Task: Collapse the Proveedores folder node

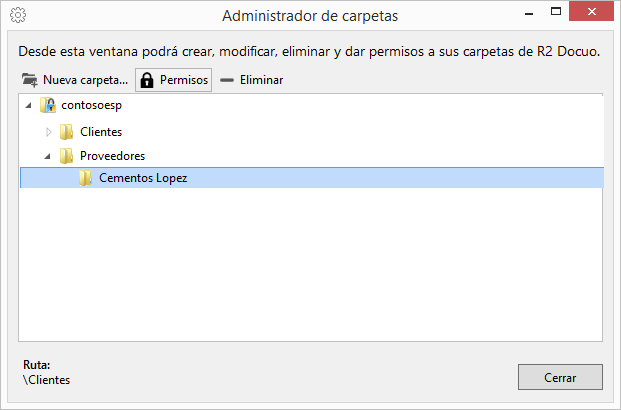Action: click(48, 156)
